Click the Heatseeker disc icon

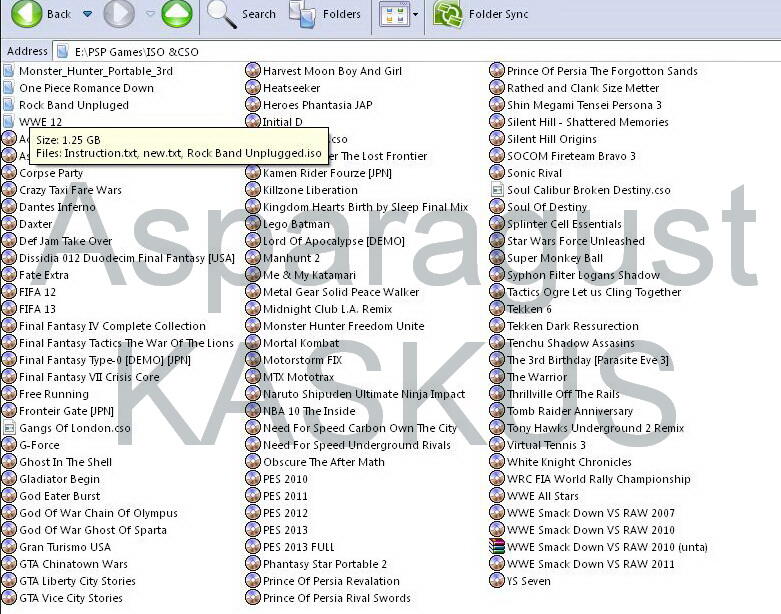tap(253, 88)
